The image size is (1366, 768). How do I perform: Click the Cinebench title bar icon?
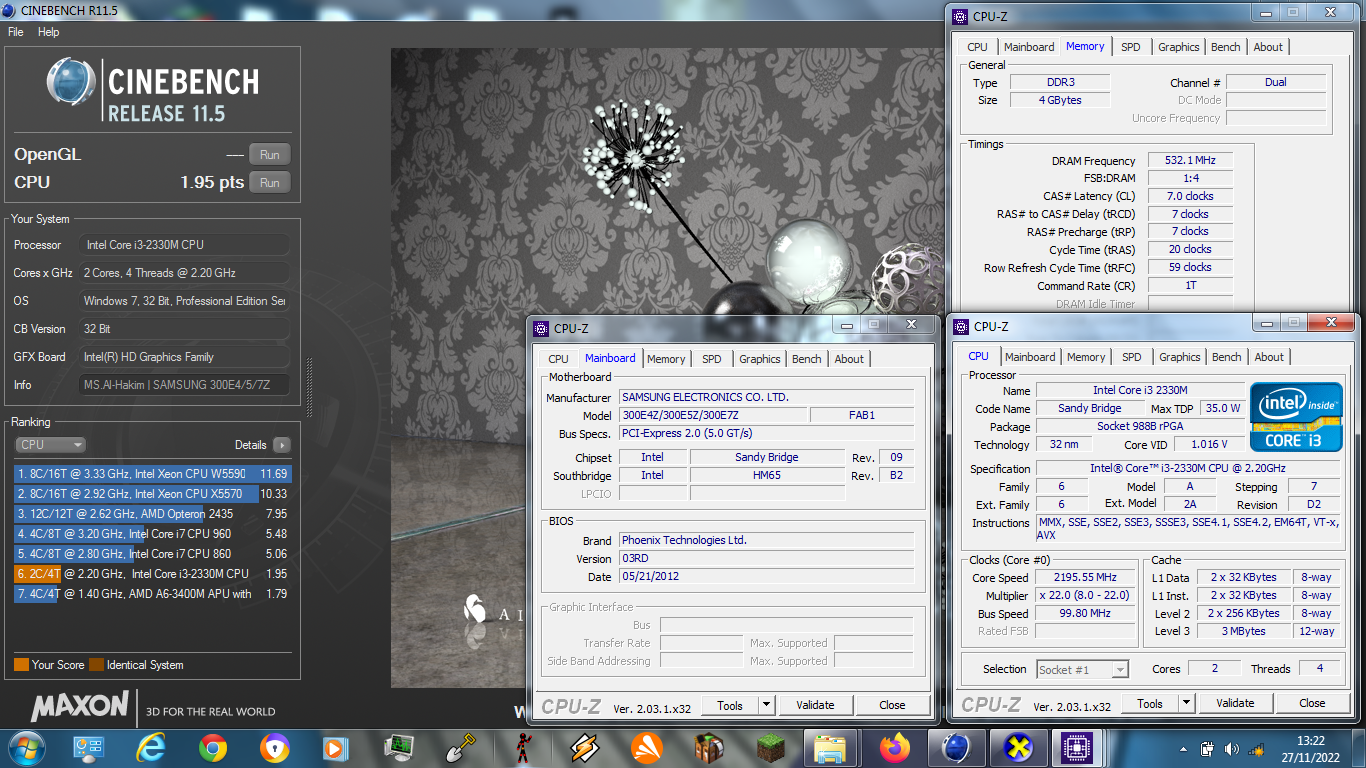[x=10, y=10]
